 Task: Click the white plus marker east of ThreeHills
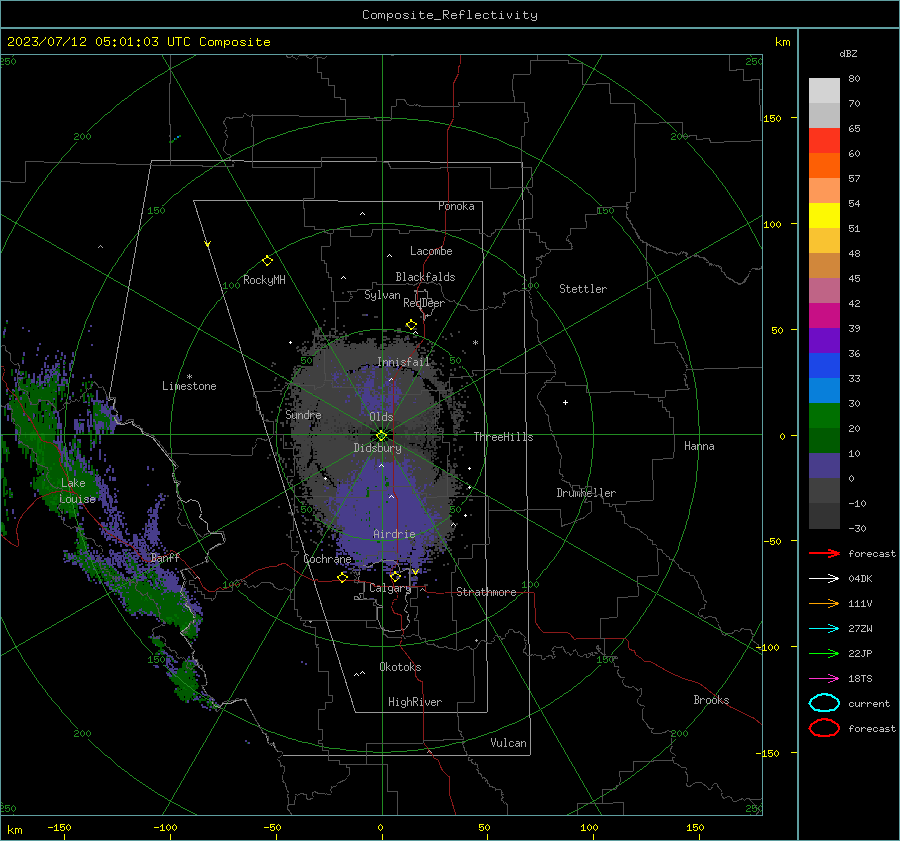[565, 402]
